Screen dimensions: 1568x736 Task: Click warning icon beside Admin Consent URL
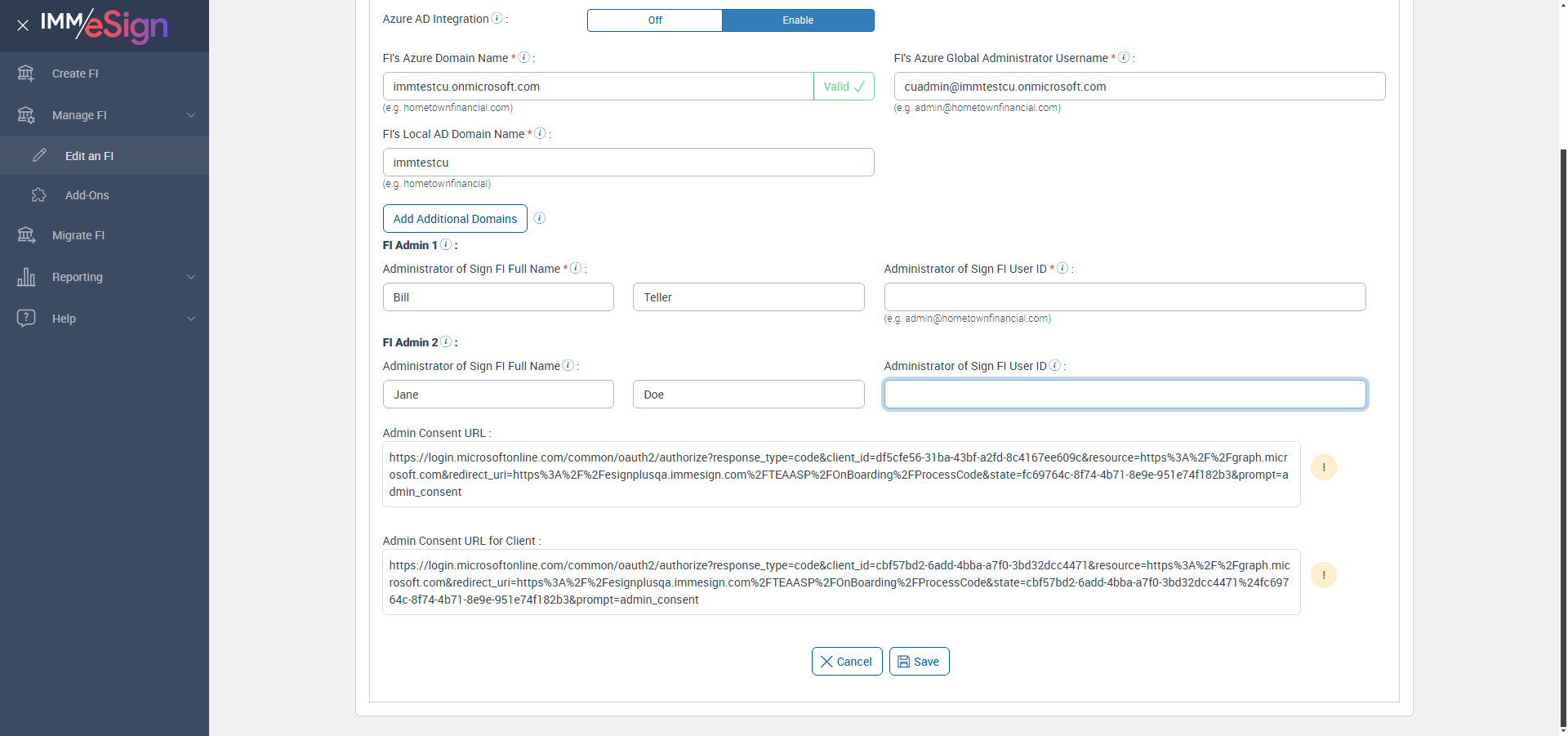tap(1323, 467)
